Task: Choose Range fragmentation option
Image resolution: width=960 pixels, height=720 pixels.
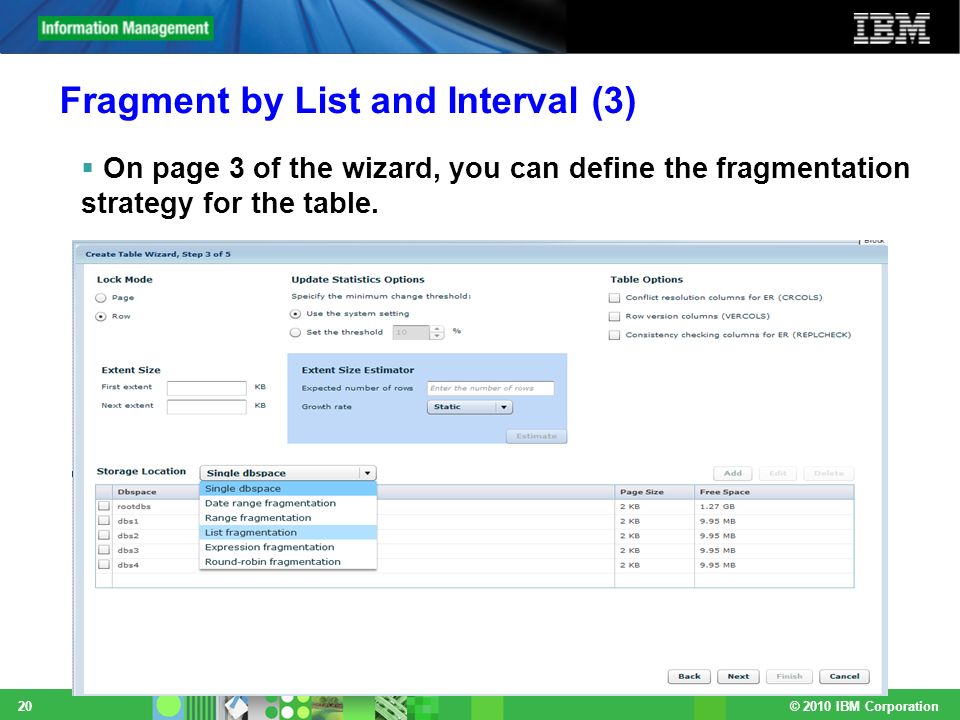Action: [x=288, y=518]
